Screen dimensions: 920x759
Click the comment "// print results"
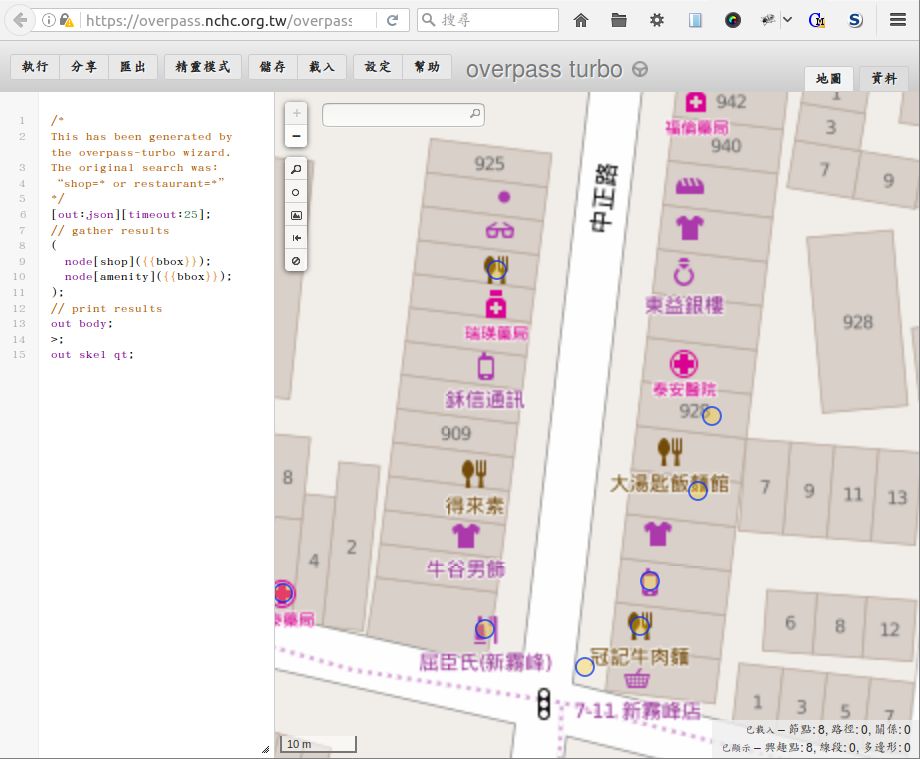pyautogui.click(x=106, y=309)
